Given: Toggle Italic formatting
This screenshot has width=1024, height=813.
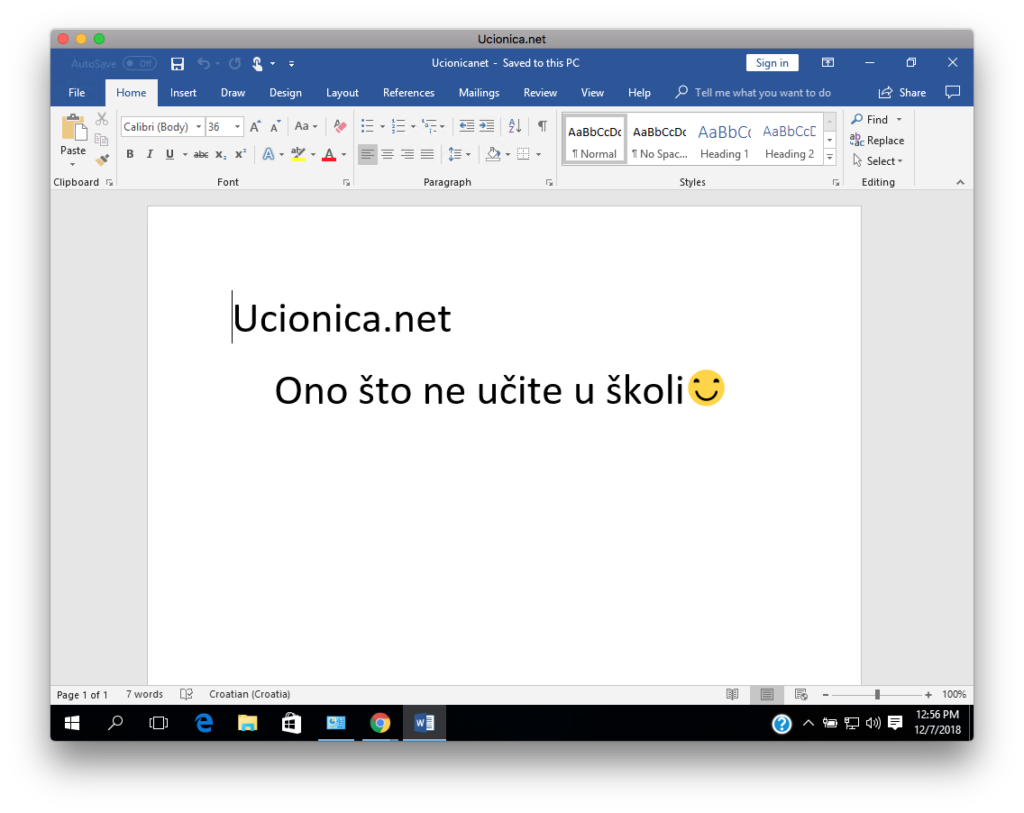Looking at the screenshot, I should (149, 154).
